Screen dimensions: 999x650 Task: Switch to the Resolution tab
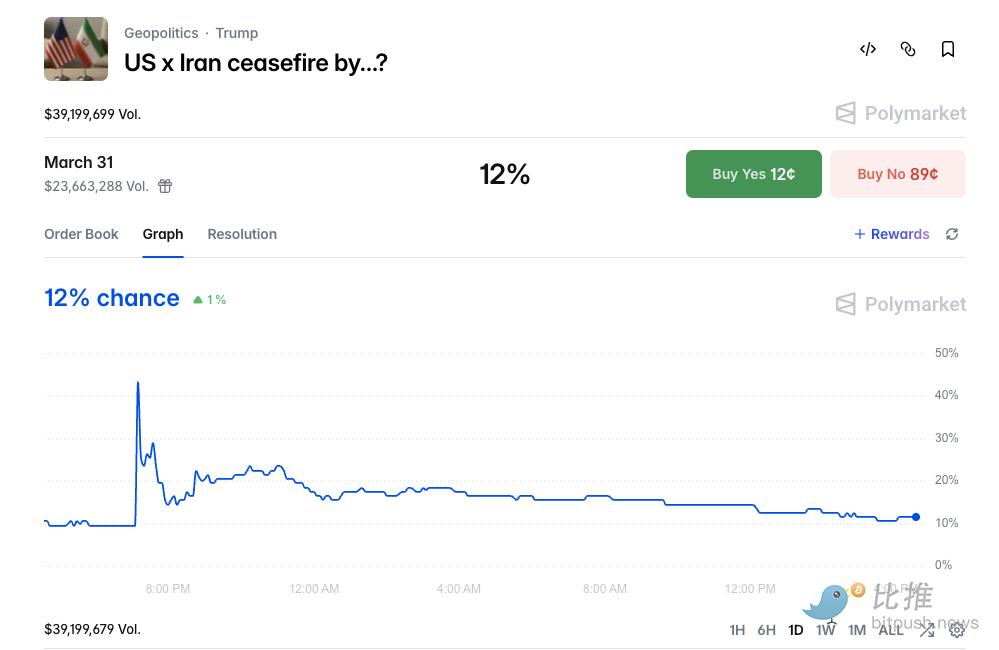(x=242, y=234)
